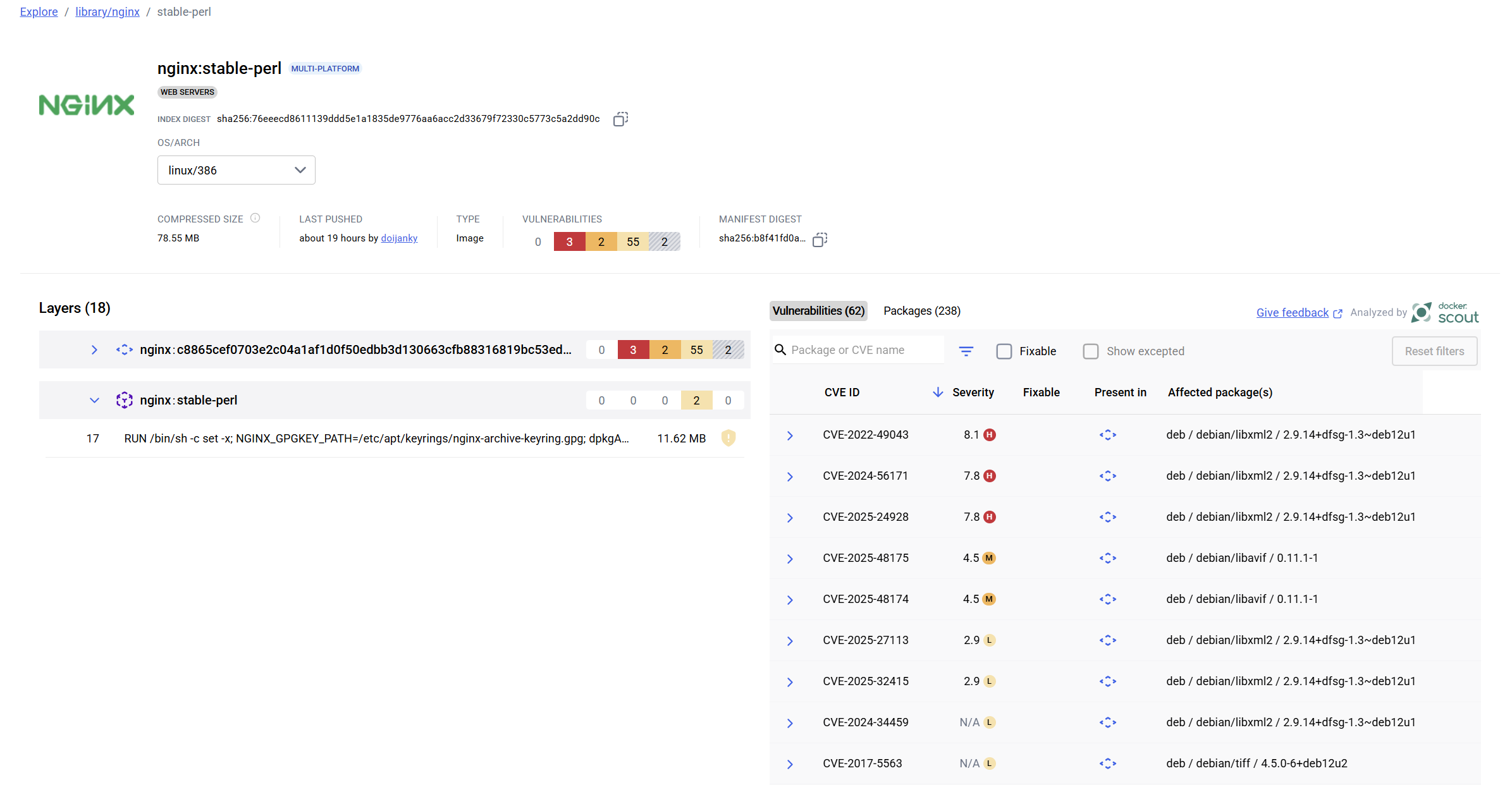Expand the CVE-2025-48175 row details
The height and width of the screenshot is (785, 1512).
tap(790, 559)
